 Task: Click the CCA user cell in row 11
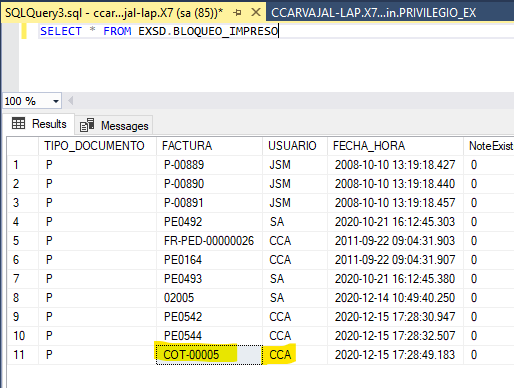(x=295, y=355)
